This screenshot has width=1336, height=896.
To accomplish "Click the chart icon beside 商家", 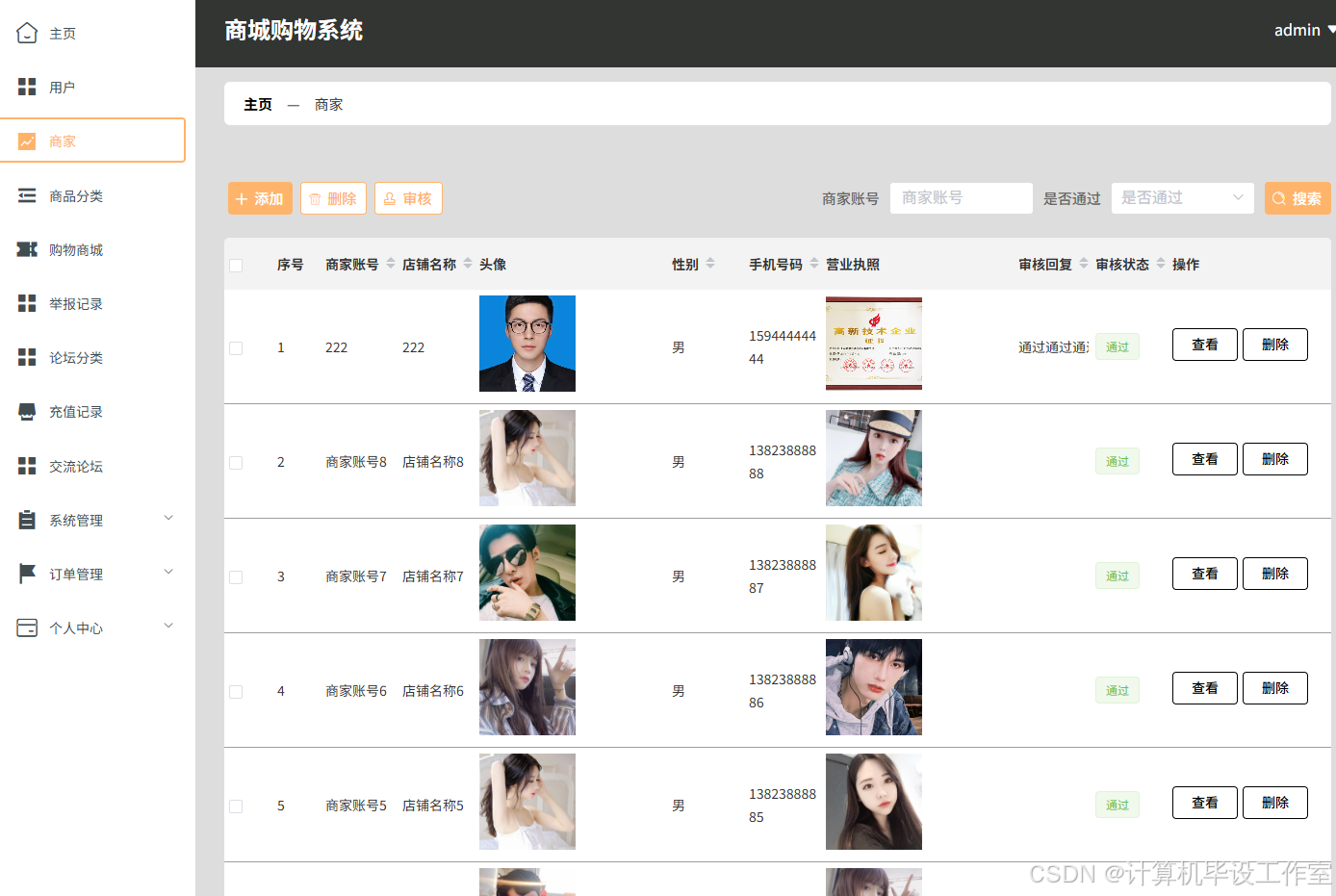I will tap(27, 141).
